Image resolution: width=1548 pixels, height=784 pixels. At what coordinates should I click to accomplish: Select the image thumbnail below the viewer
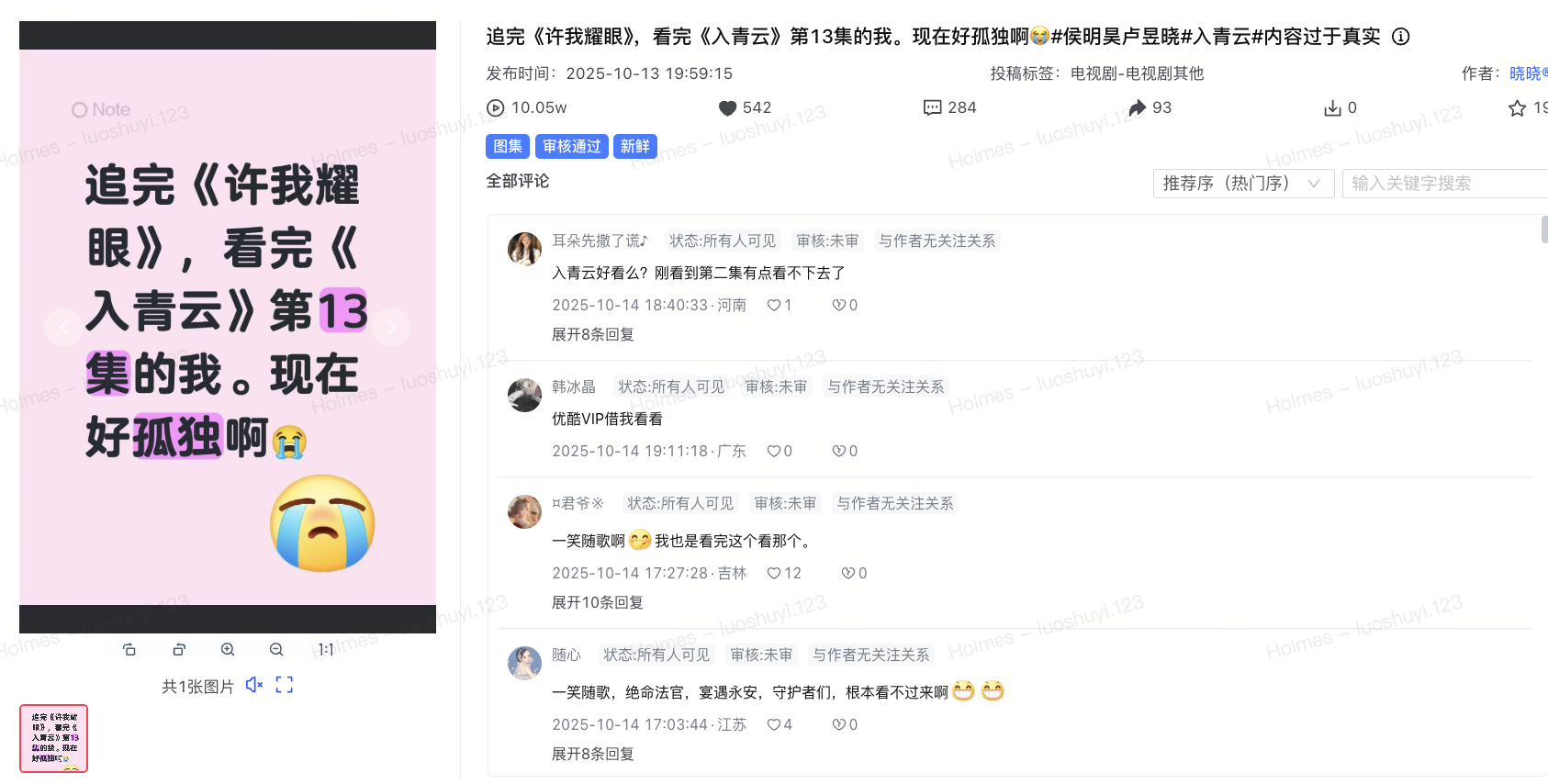pyautogui.click(x=53, y=738)
